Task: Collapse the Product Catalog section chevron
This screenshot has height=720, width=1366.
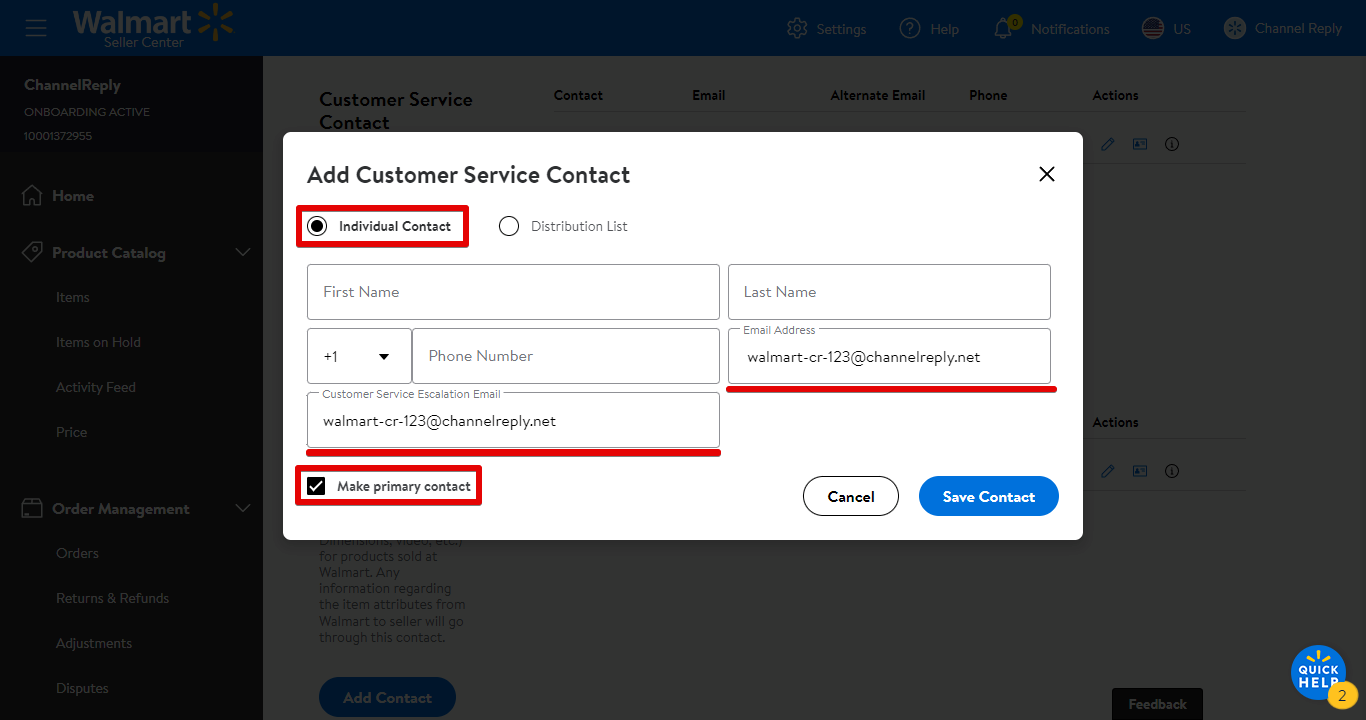Action: click(x=242, y=252)
